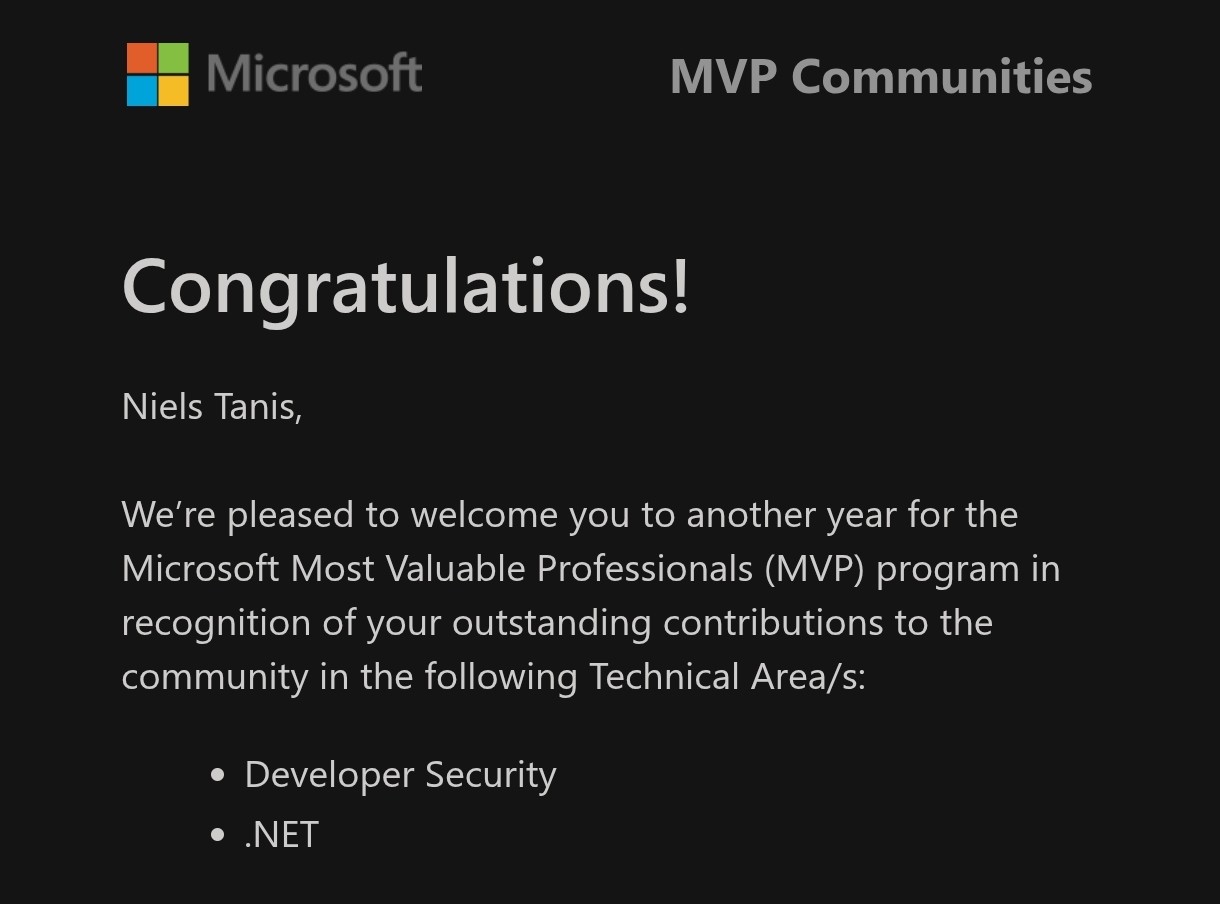Screen dimensions: 1220x904
Task: Click the blue square of the Microsoft logo
Action: [141, 91]
